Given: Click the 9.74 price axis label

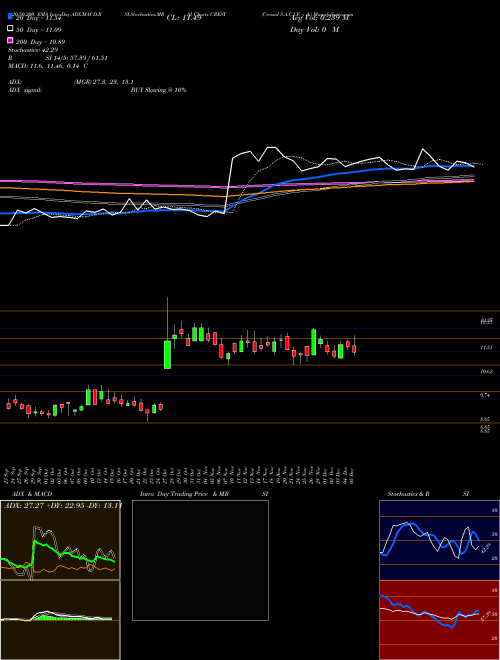Looking at the screenshot, I should tap(487, 395).
